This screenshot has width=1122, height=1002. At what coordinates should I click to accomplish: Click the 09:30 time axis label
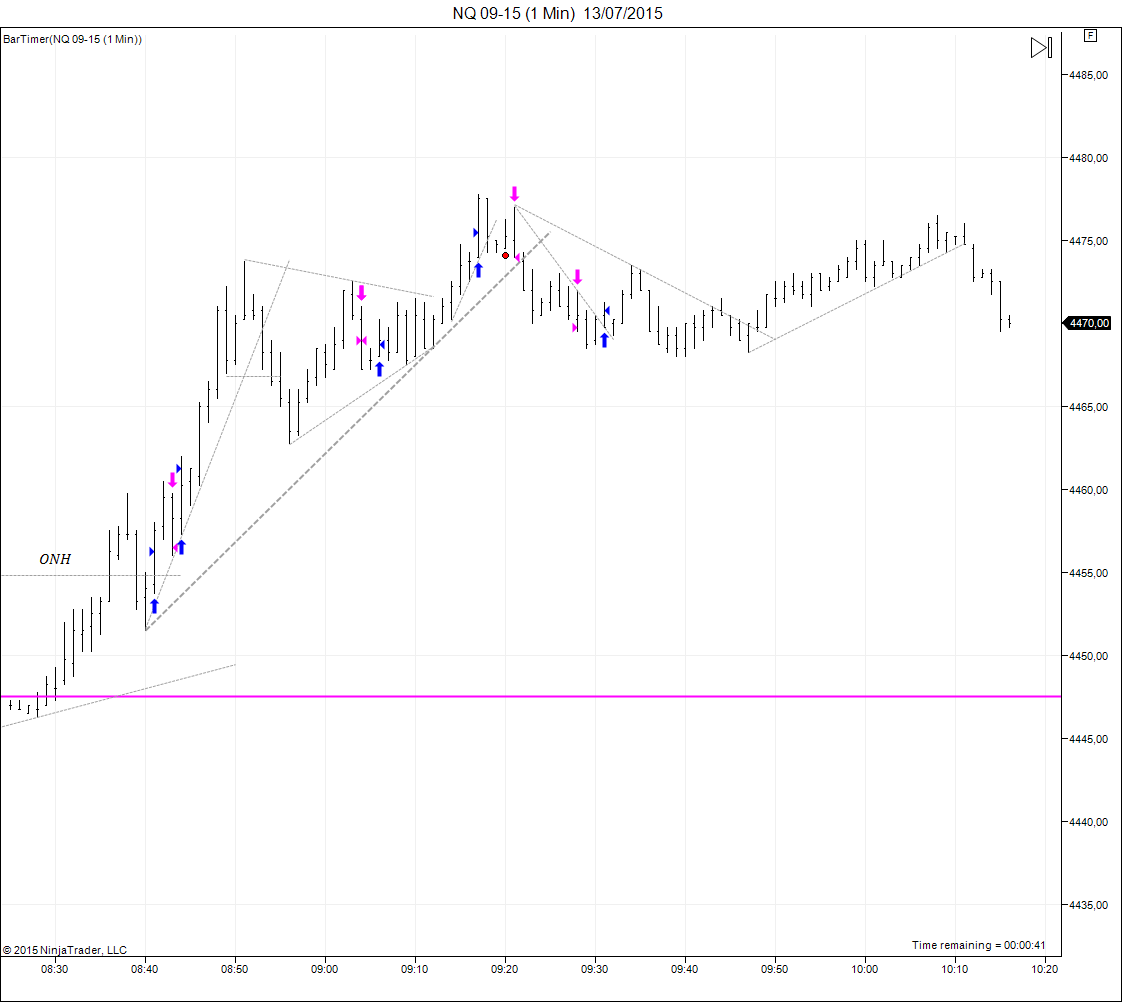point(595,969)
